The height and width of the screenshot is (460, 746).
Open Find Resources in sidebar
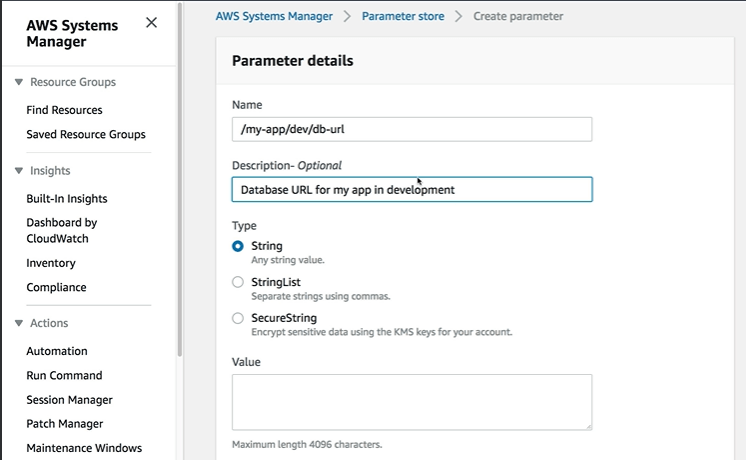coord(64,110)
